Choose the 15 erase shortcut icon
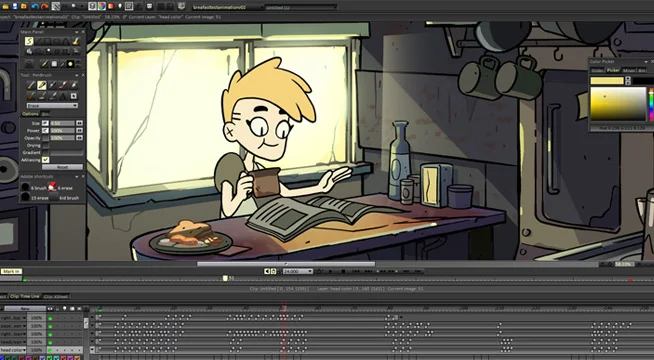The height and width of the screenshot is (360, 654). point(25,197)
